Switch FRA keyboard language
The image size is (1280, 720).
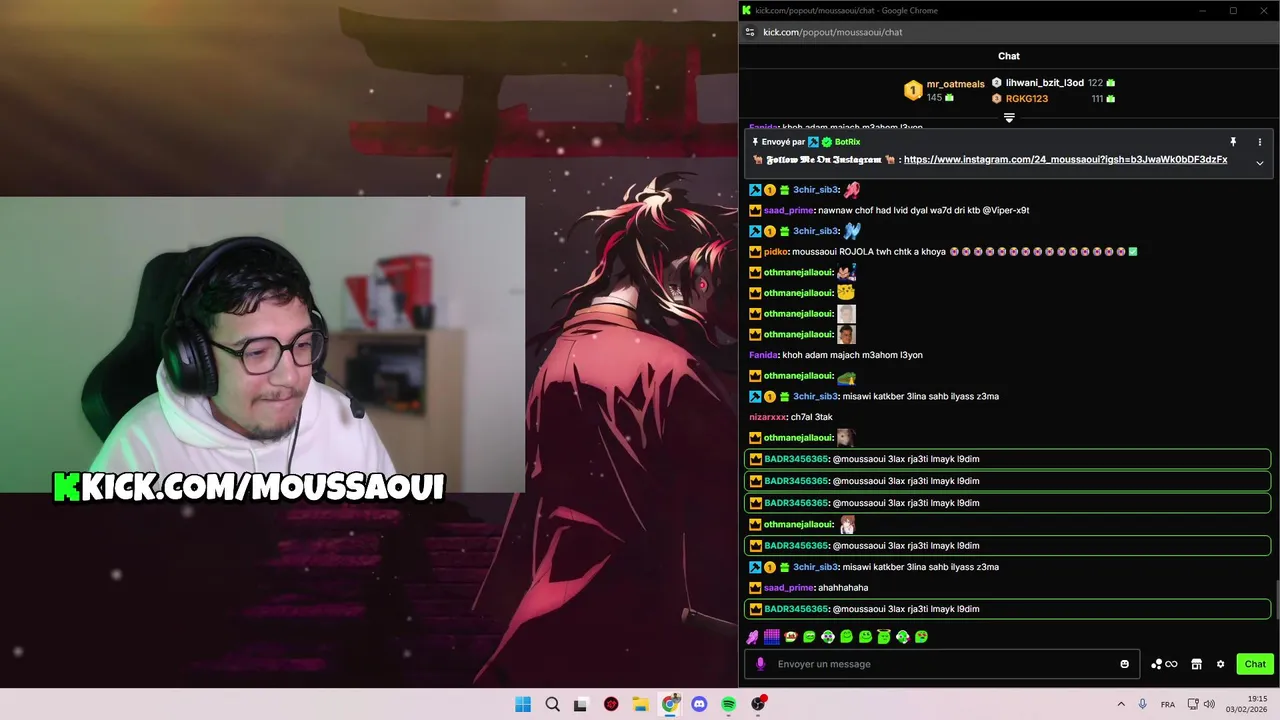pos(1168,704)
